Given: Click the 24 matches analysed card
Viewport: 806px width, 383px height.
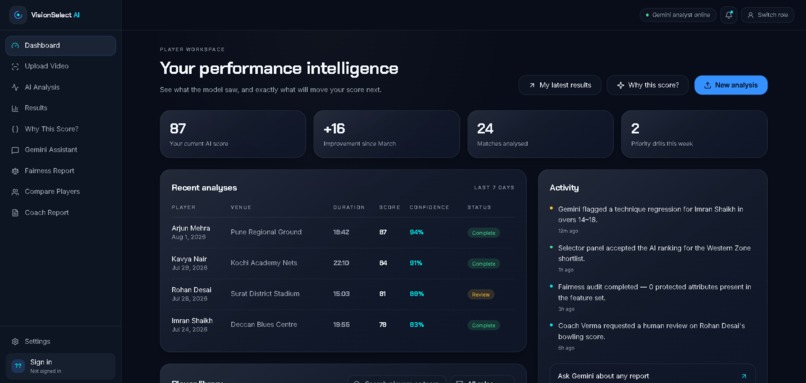Looking at the screenshot, I should tap(540, 134).
